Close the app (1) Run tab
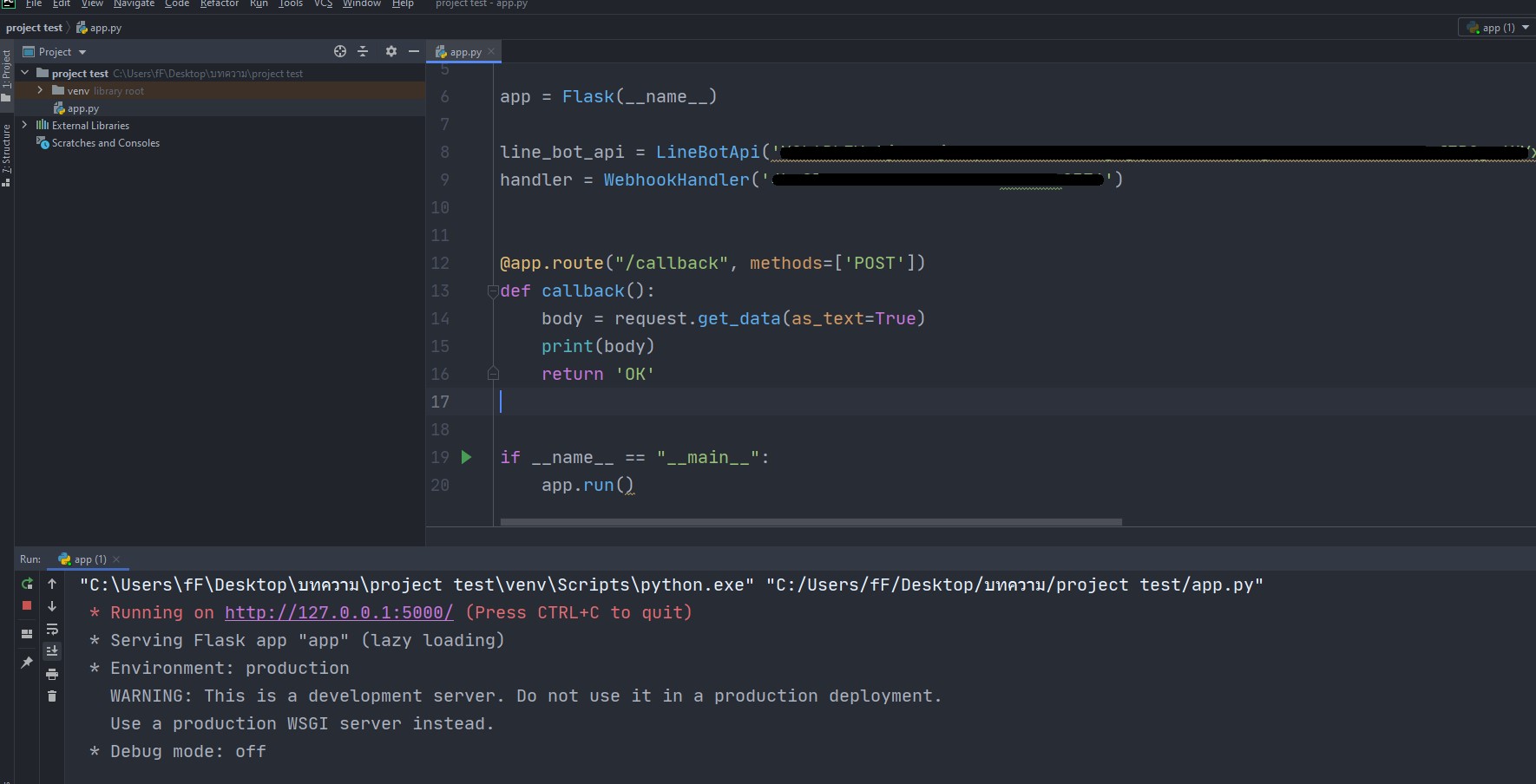This screenshot has width=1536, height=784. coord(116,559)
